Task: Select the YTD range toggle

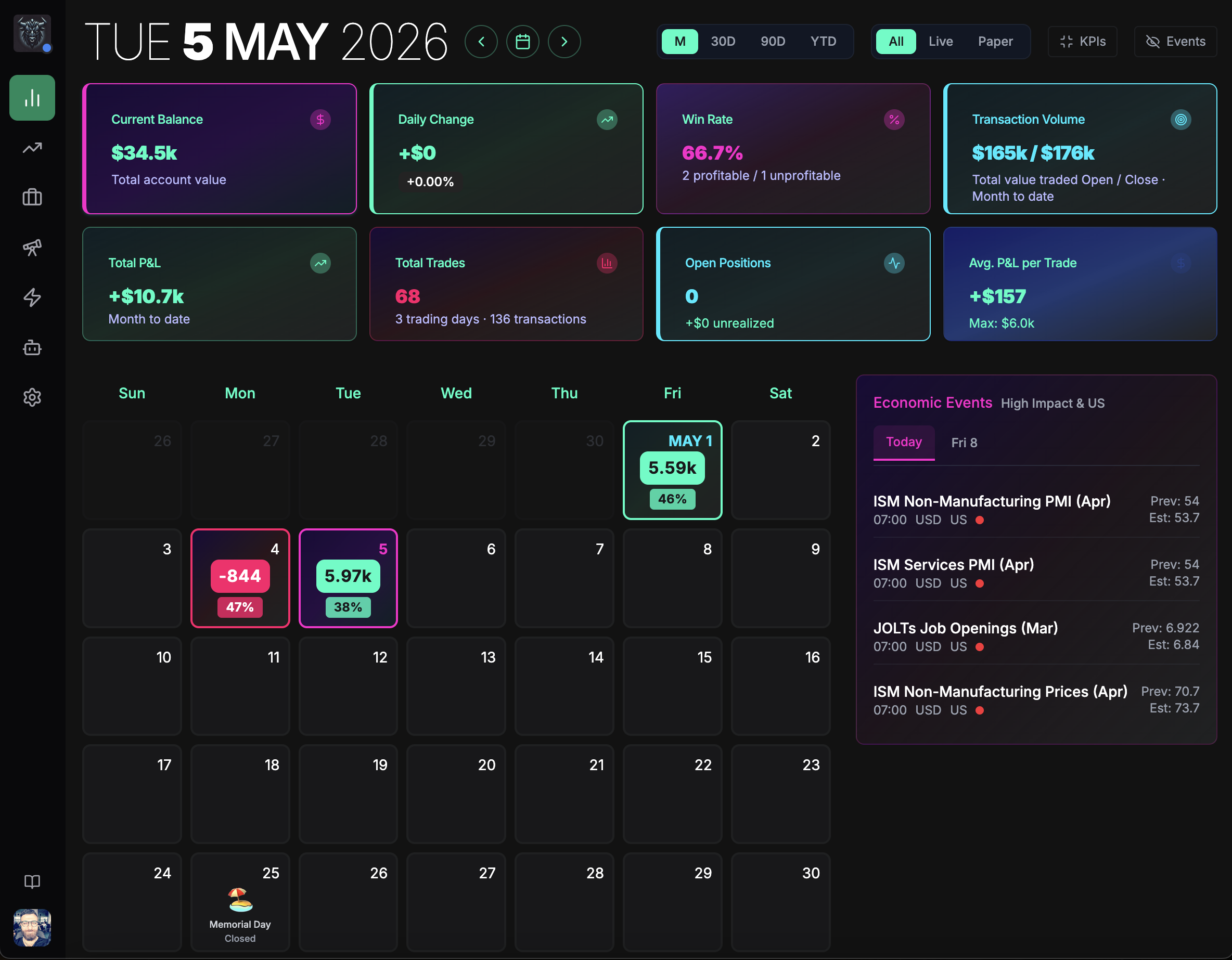Action: point(823,42)
